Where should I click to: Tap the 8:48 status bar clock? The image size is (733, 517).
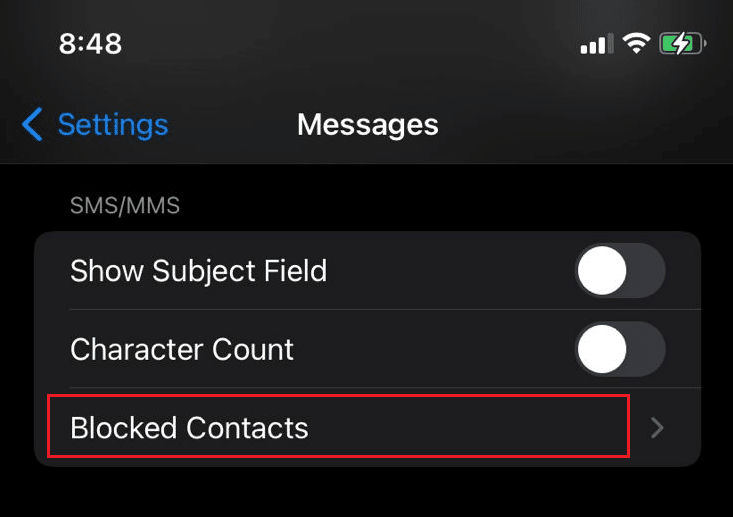[x=90, y=44]
